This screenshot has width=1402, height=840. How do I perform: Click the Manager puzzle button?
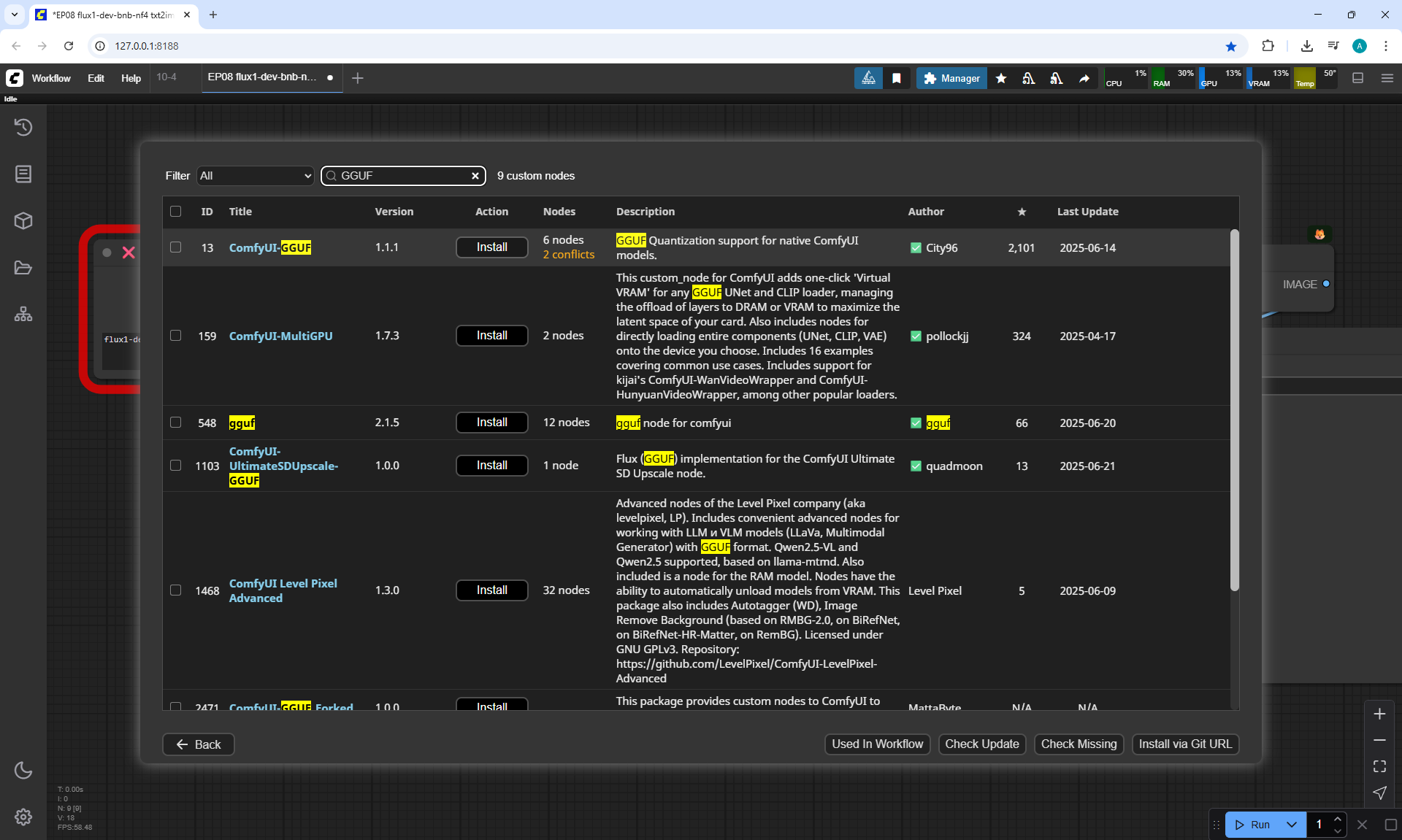951,78
